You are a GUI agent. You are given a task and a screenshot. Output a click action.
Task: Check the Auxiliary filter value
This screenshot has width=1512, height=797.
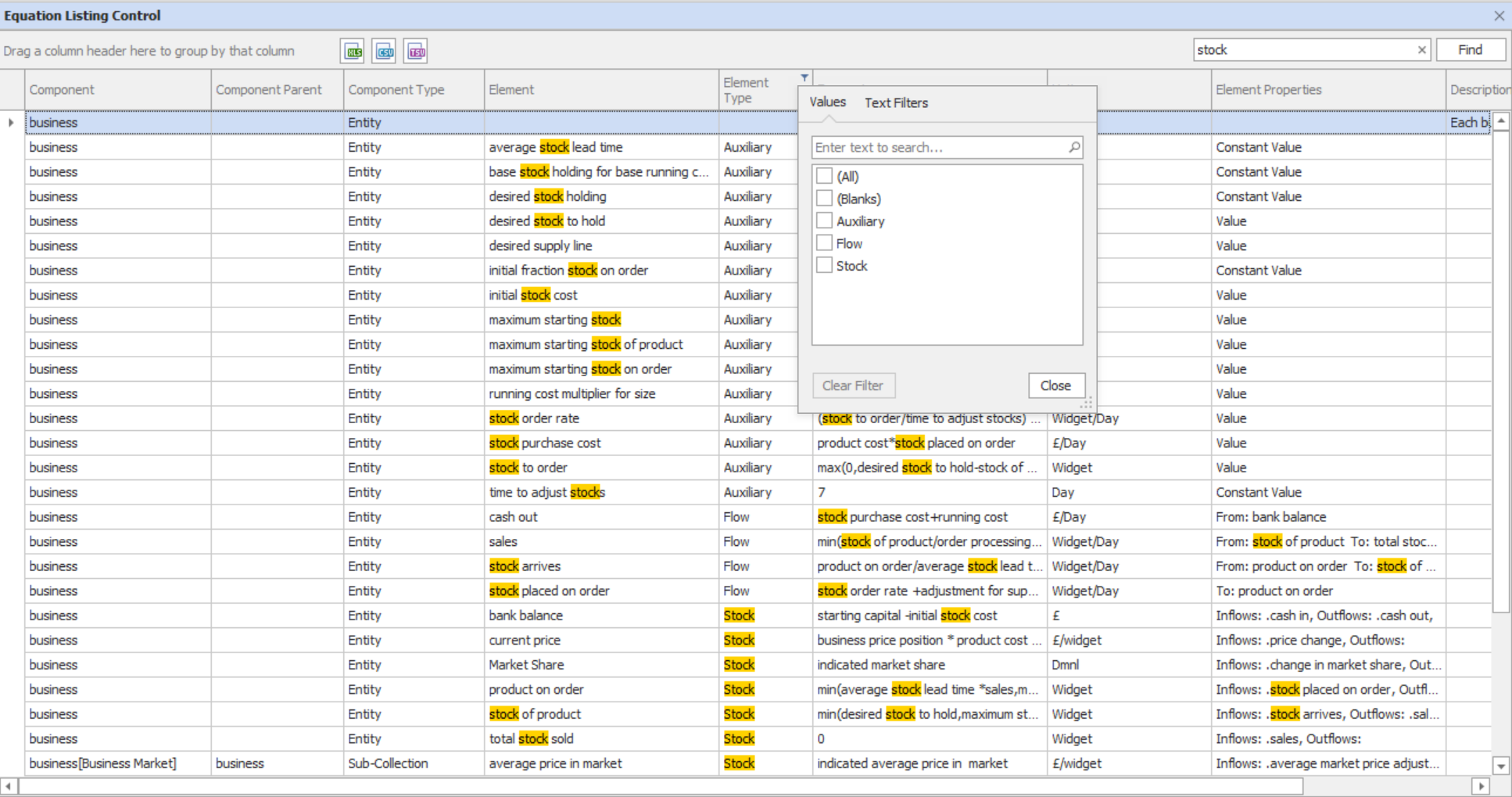[824, 221]
